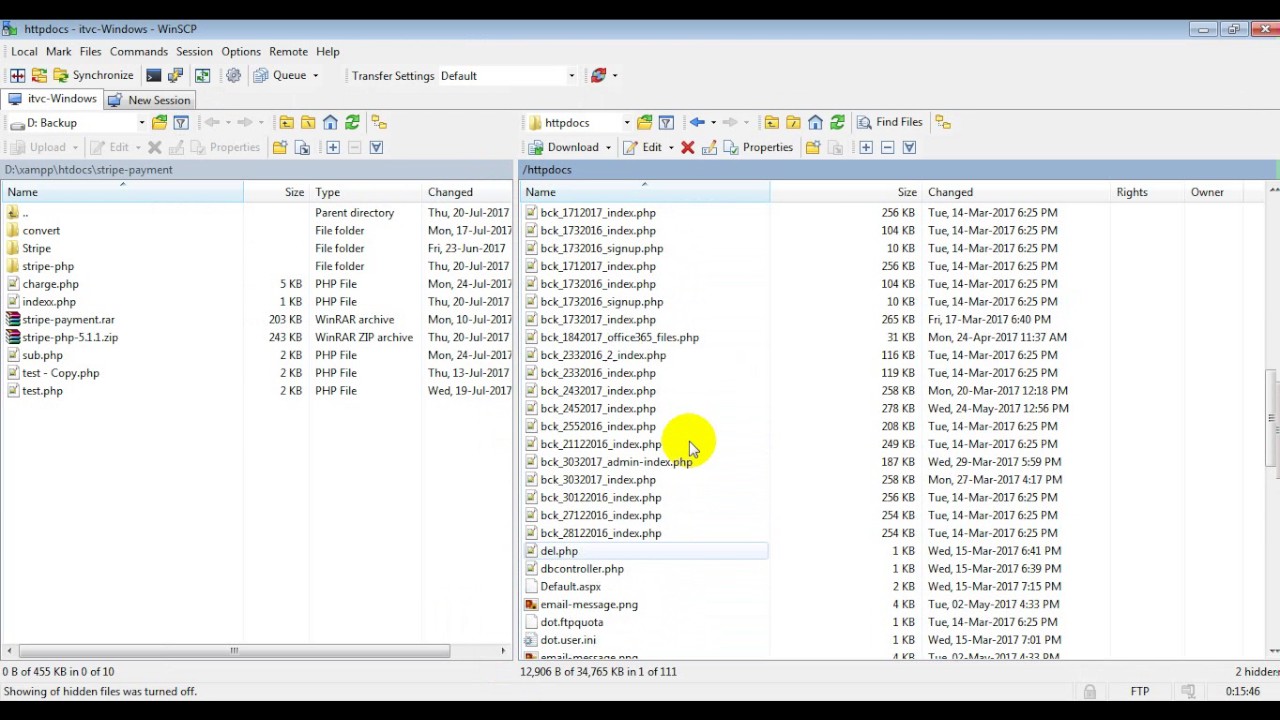
Task: Open the Mark menu
Action: coord(58,51)
